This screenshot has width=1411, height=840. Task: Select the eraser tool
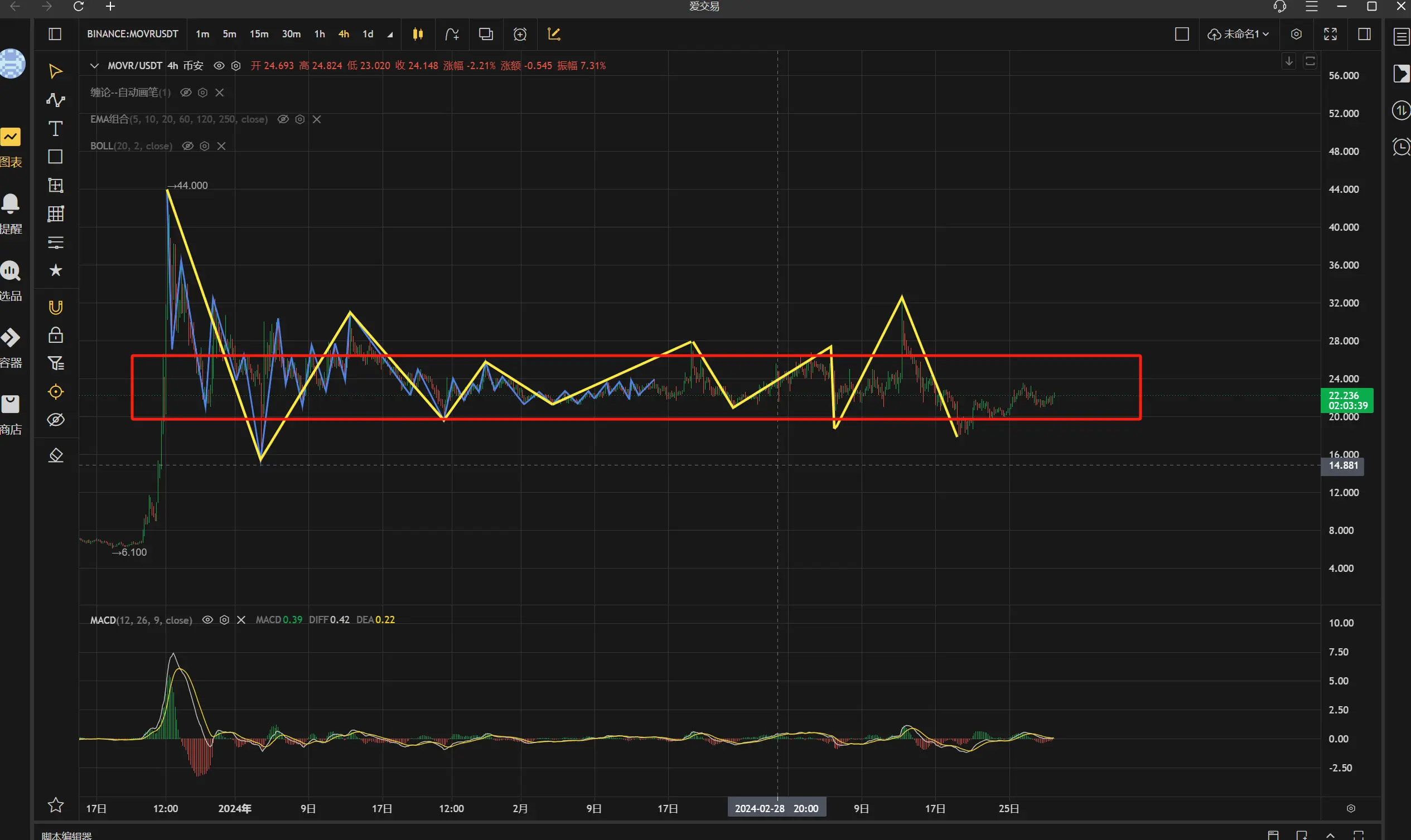click(x=55, y=455)
